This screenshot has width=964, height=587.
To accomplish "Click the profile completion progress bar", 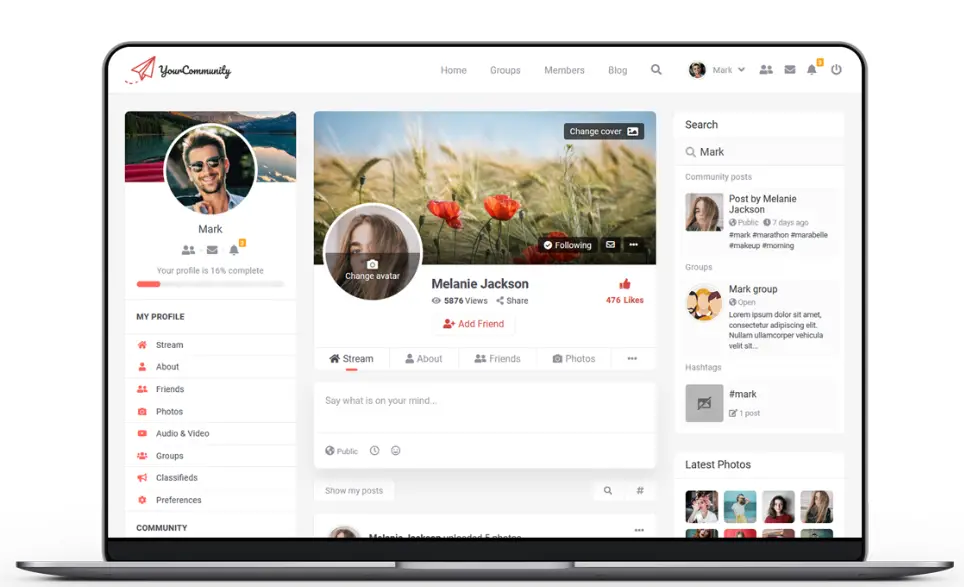I will click(x=210, y=284).
